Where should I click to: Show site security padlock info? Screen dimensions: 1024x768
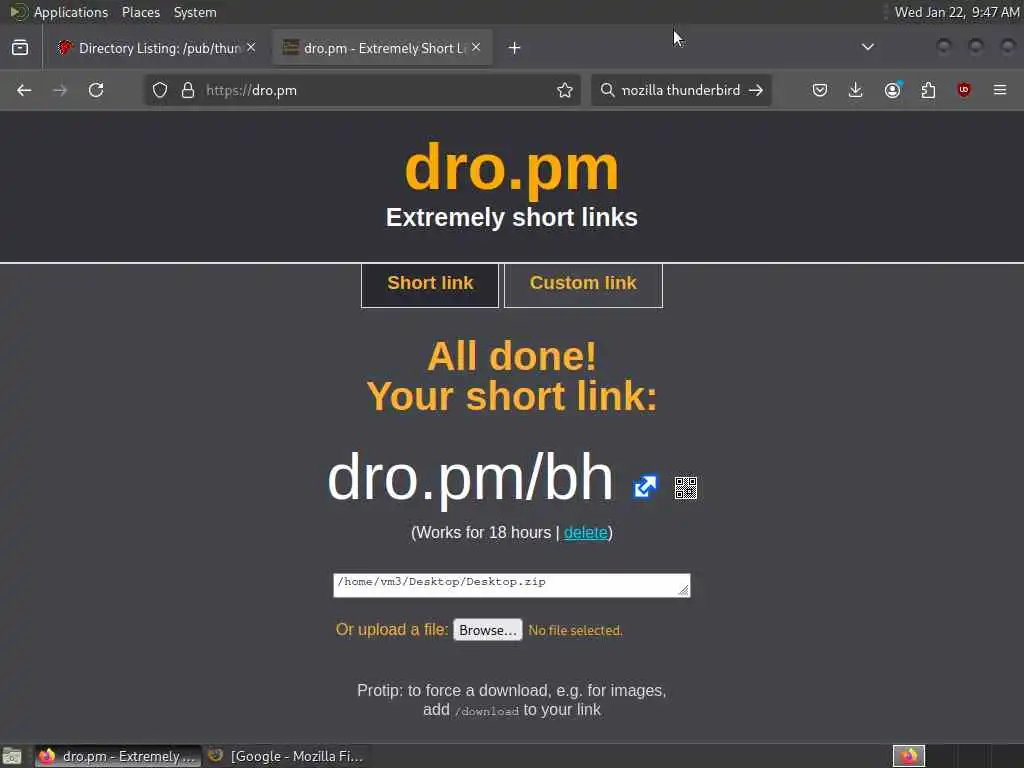tap(188, 90)
